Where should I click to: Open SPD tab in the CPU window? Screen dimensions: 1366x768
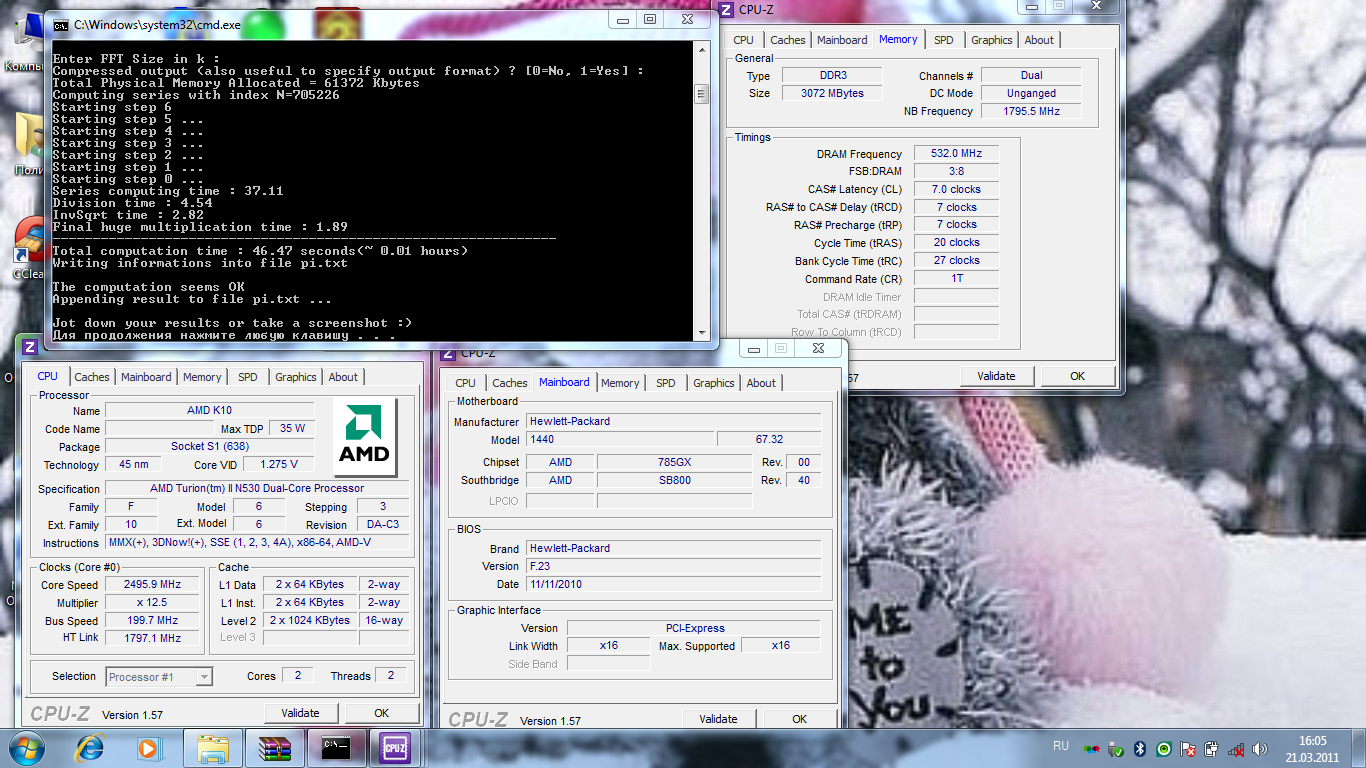248,377
